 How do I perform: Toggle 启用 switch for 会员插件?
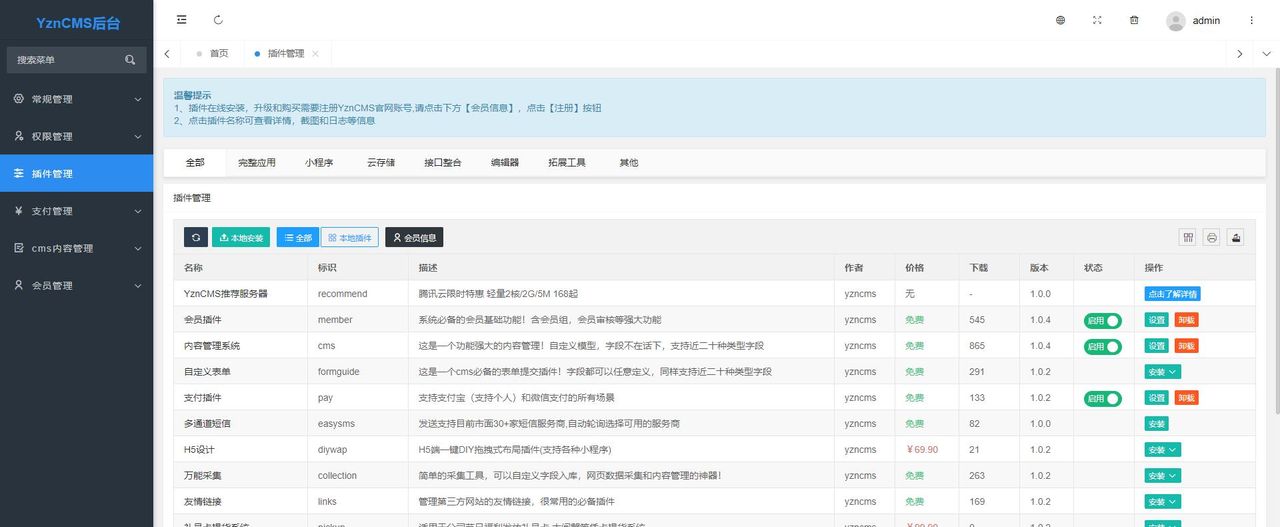[x=1103, y=320]
